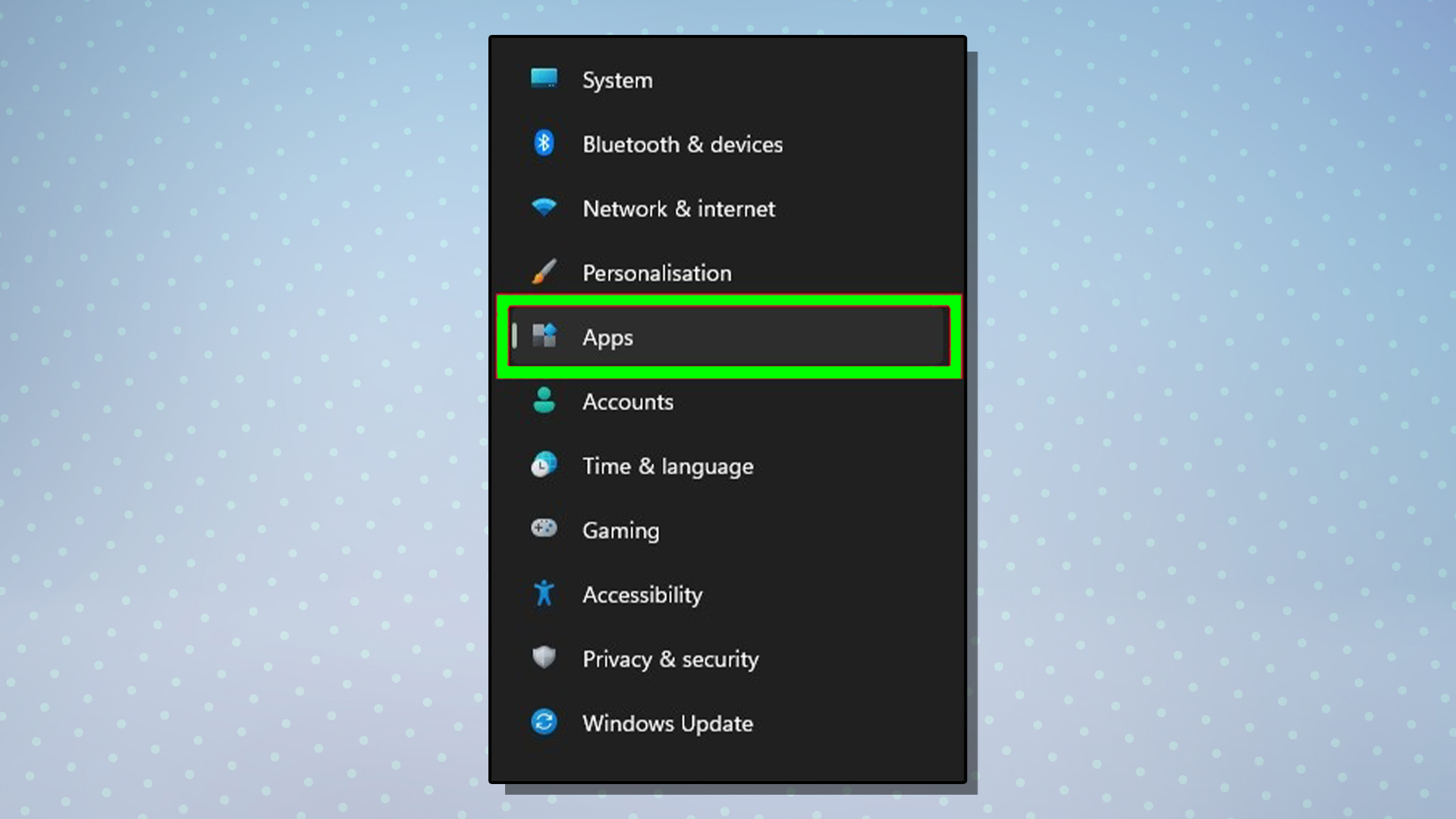
Task: Click the Network & internet icon
Action: [x=544, y=208]
